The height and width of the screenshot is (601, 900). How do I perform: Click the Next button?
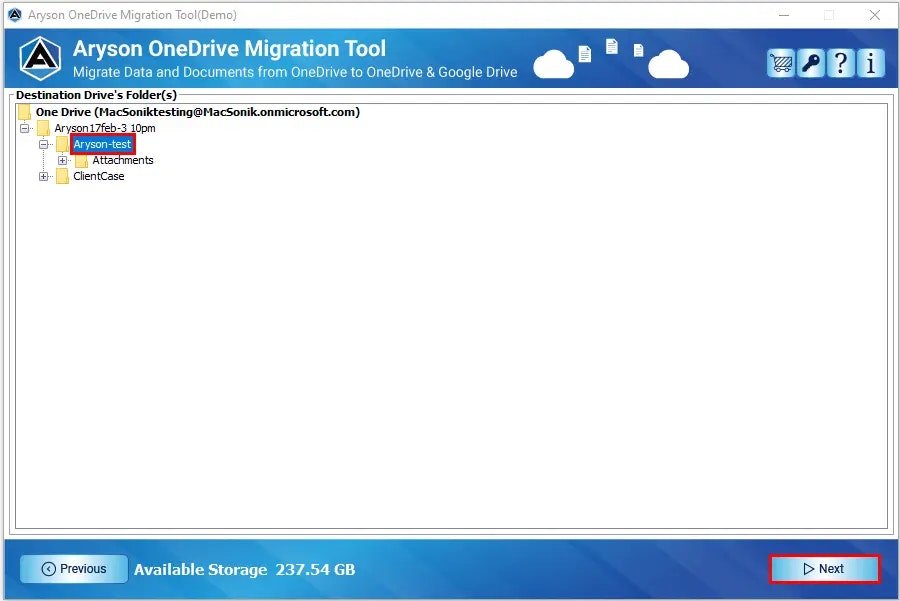tap(824, 569)
